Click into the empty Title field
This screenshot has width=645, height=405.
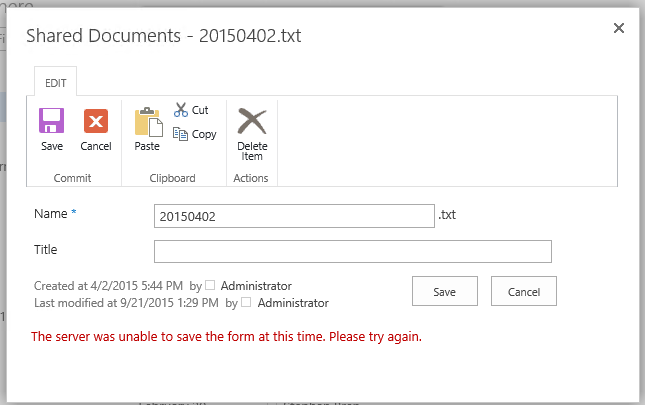pos(352,251)
